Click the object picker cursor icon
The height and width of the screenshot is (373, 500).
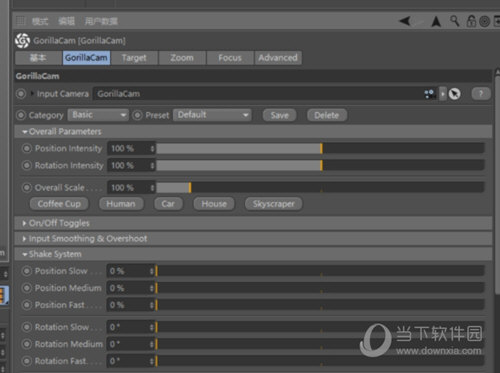coord(455,94)
